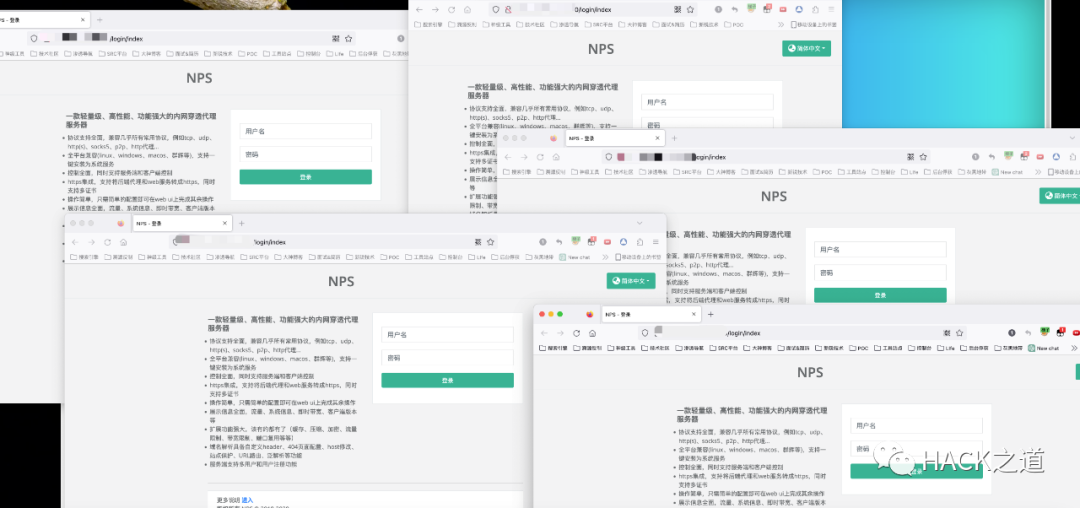The width and height of the screenshot is (1080, 508).
Task: Go back in the middle-right Firefox window
Action: pyautogui.click(x=508, y=157)
